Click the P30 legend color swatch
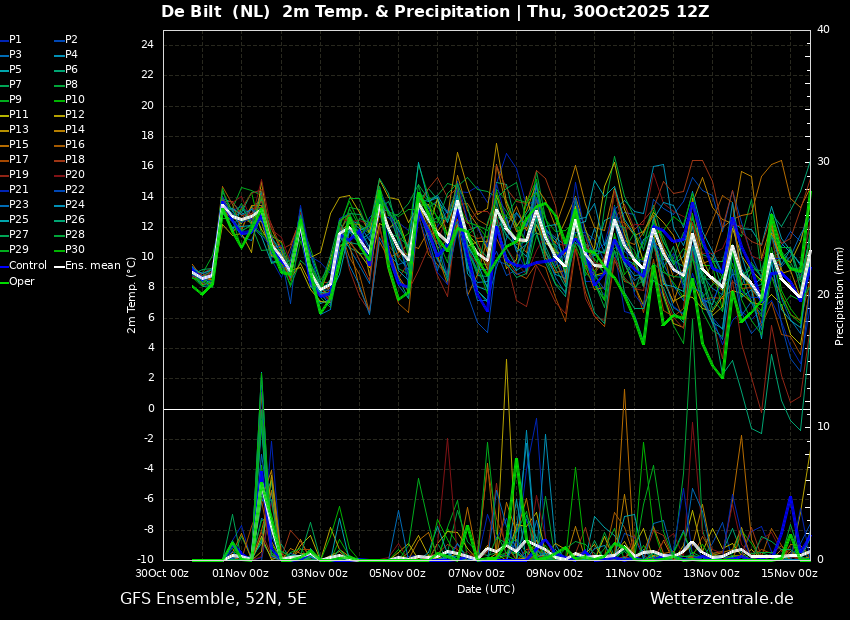 point(60,249)
